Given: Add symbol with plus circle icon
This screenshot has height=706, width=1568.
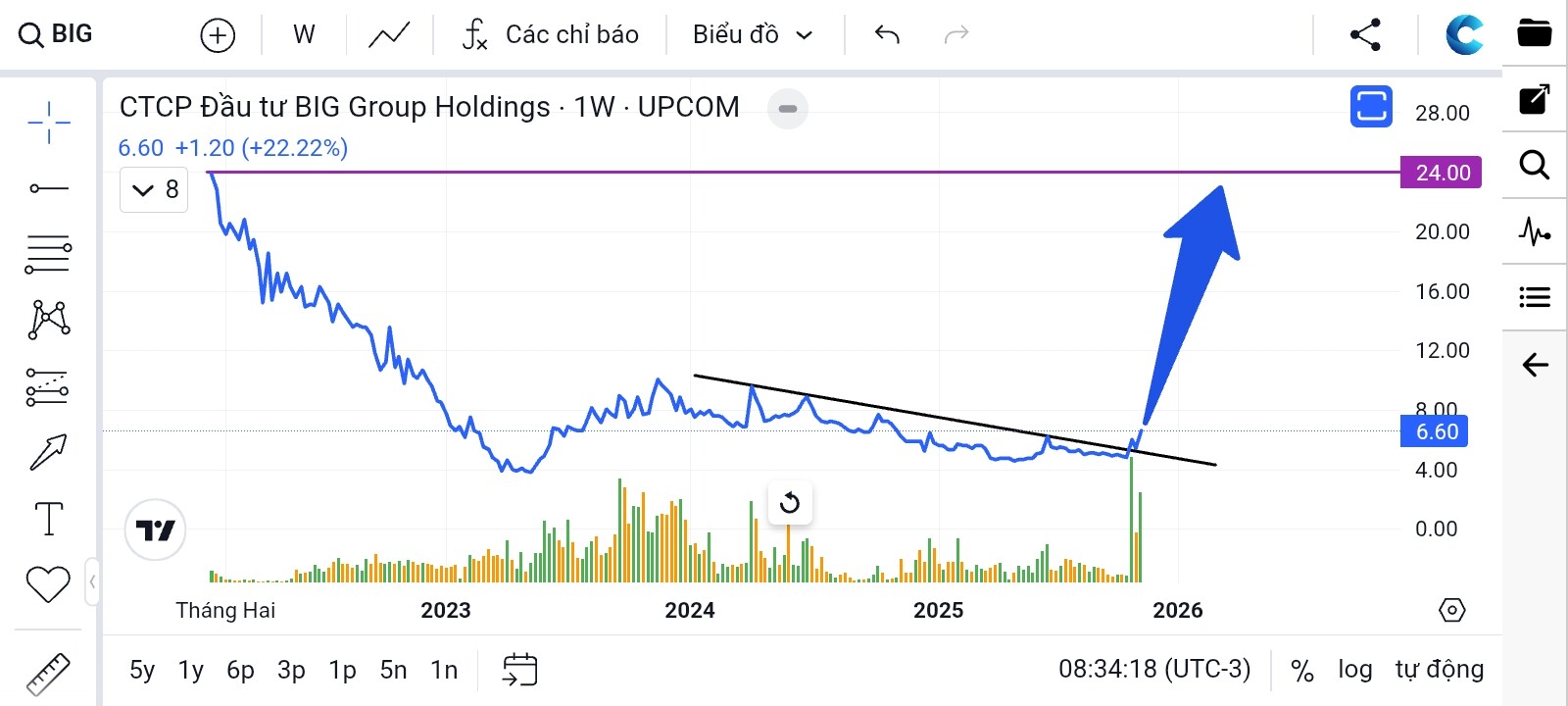Looking at the screenshot, I should 218,35.
